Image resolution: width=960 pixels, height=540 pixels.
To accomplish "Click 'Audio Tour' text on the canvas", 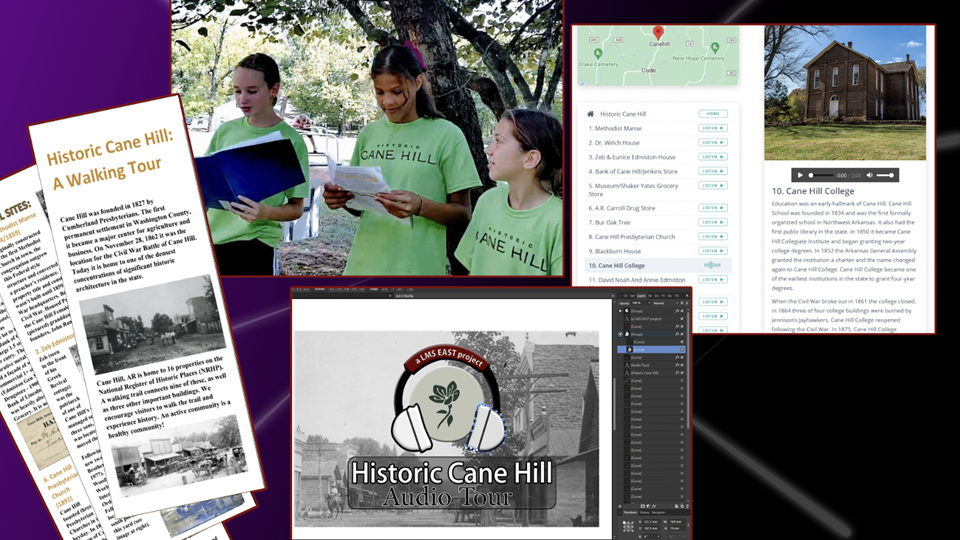I will tap(448, 497).
